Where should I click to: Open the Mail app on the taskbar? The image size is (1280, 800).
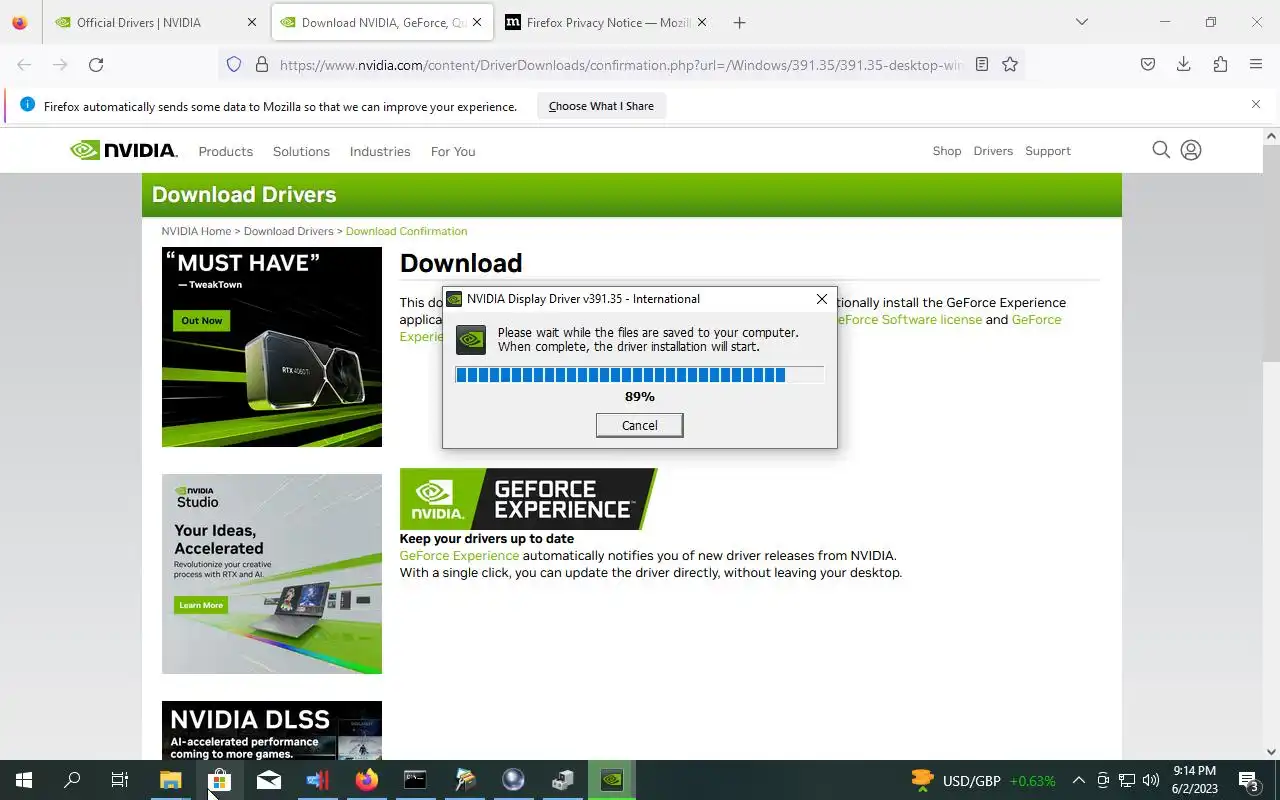[268, 780]
